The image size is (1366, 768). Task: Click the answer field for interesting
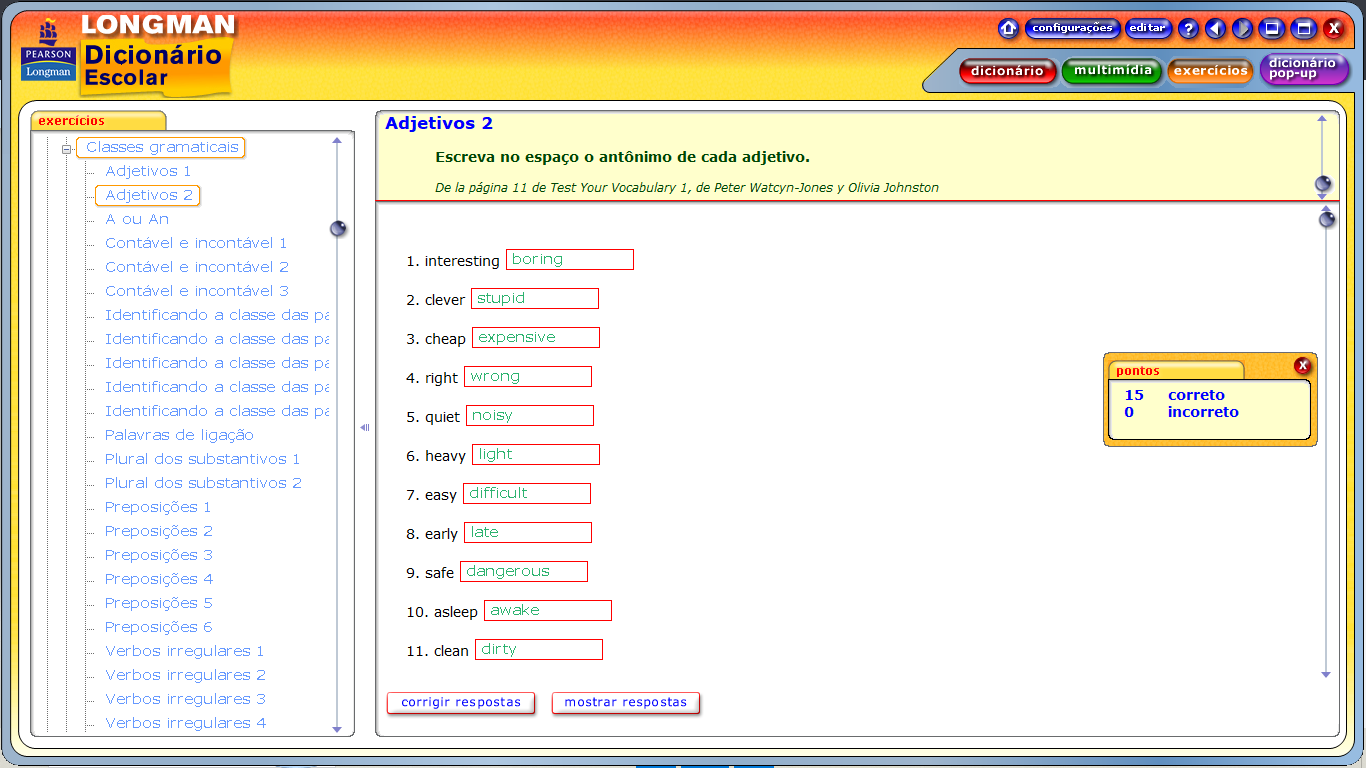pyautogui.click(x=570, y=260)
